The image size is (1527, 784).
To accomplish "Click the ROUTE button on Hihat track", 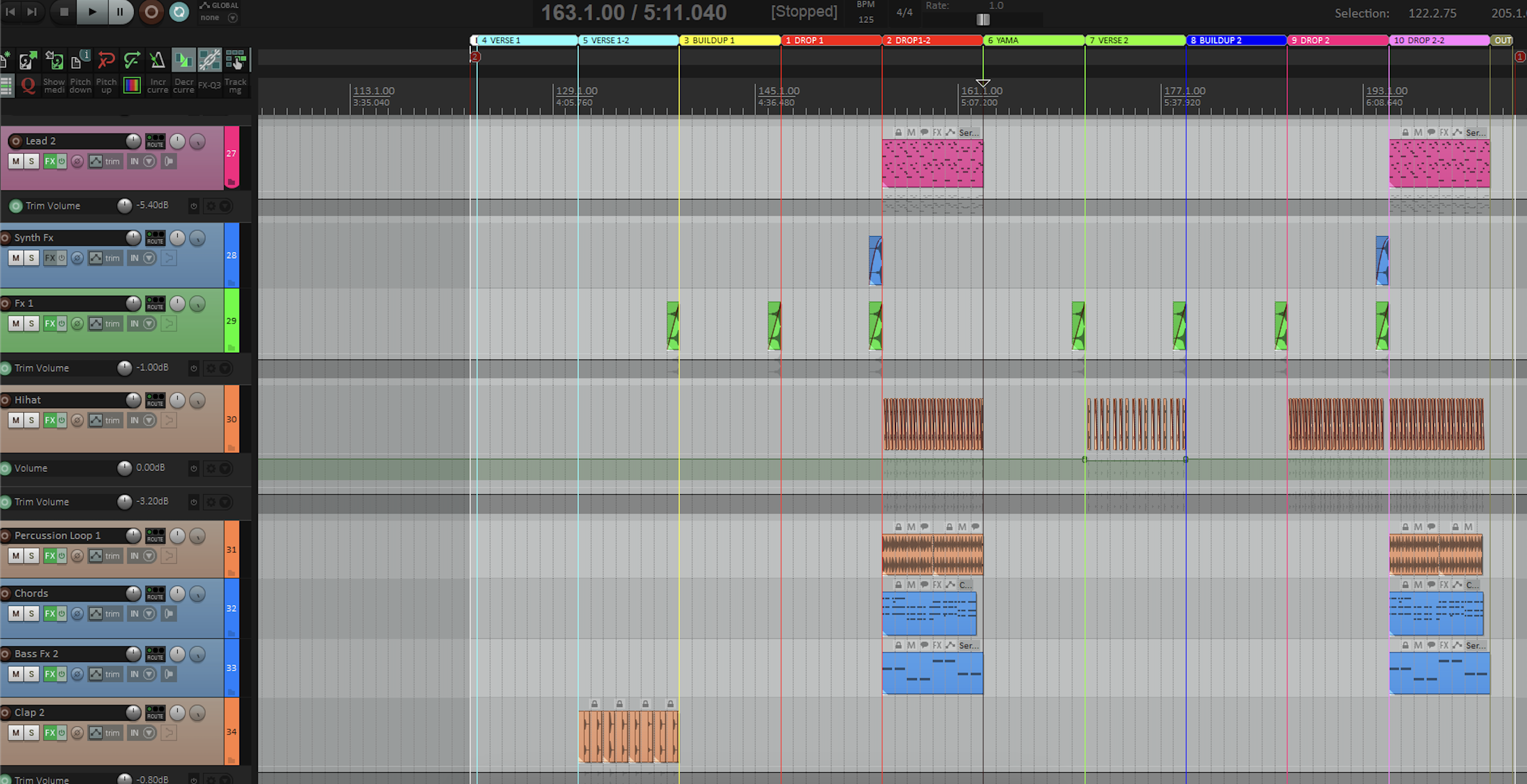I will (x=155, y=400).
